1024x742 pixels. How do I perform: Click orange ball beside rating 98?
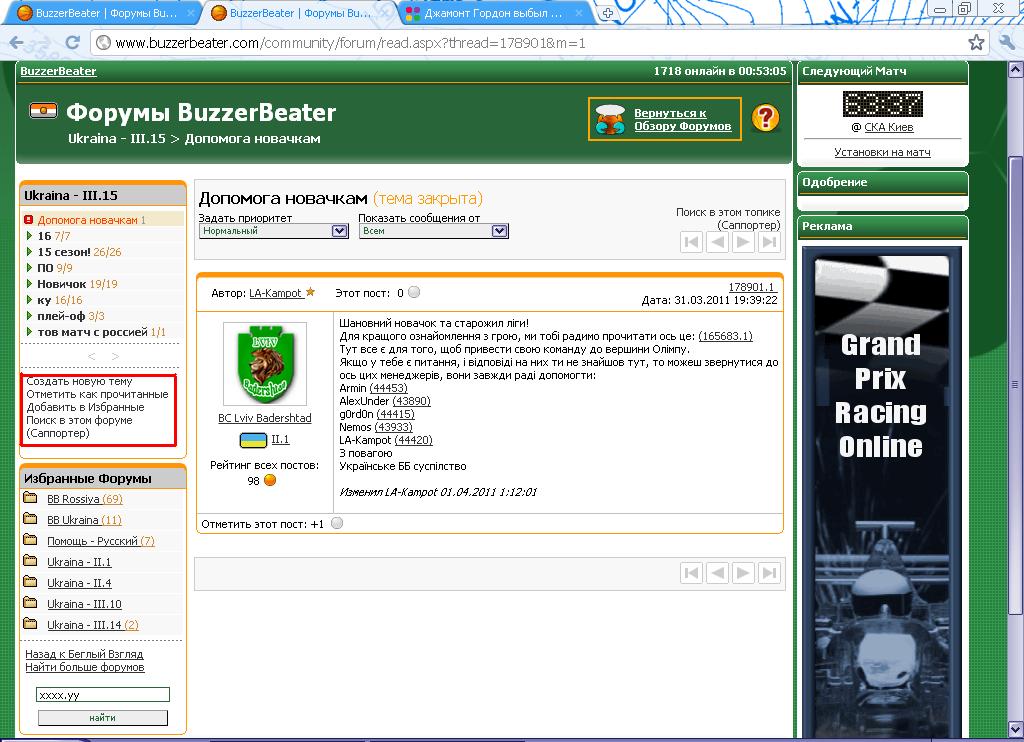[x=270, y=480]
